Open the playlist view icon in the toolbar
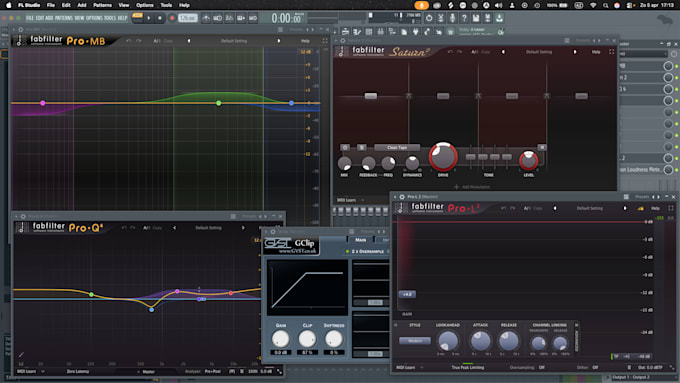The image size is (680, 383). pyautogui.click(x=345, y=32)
